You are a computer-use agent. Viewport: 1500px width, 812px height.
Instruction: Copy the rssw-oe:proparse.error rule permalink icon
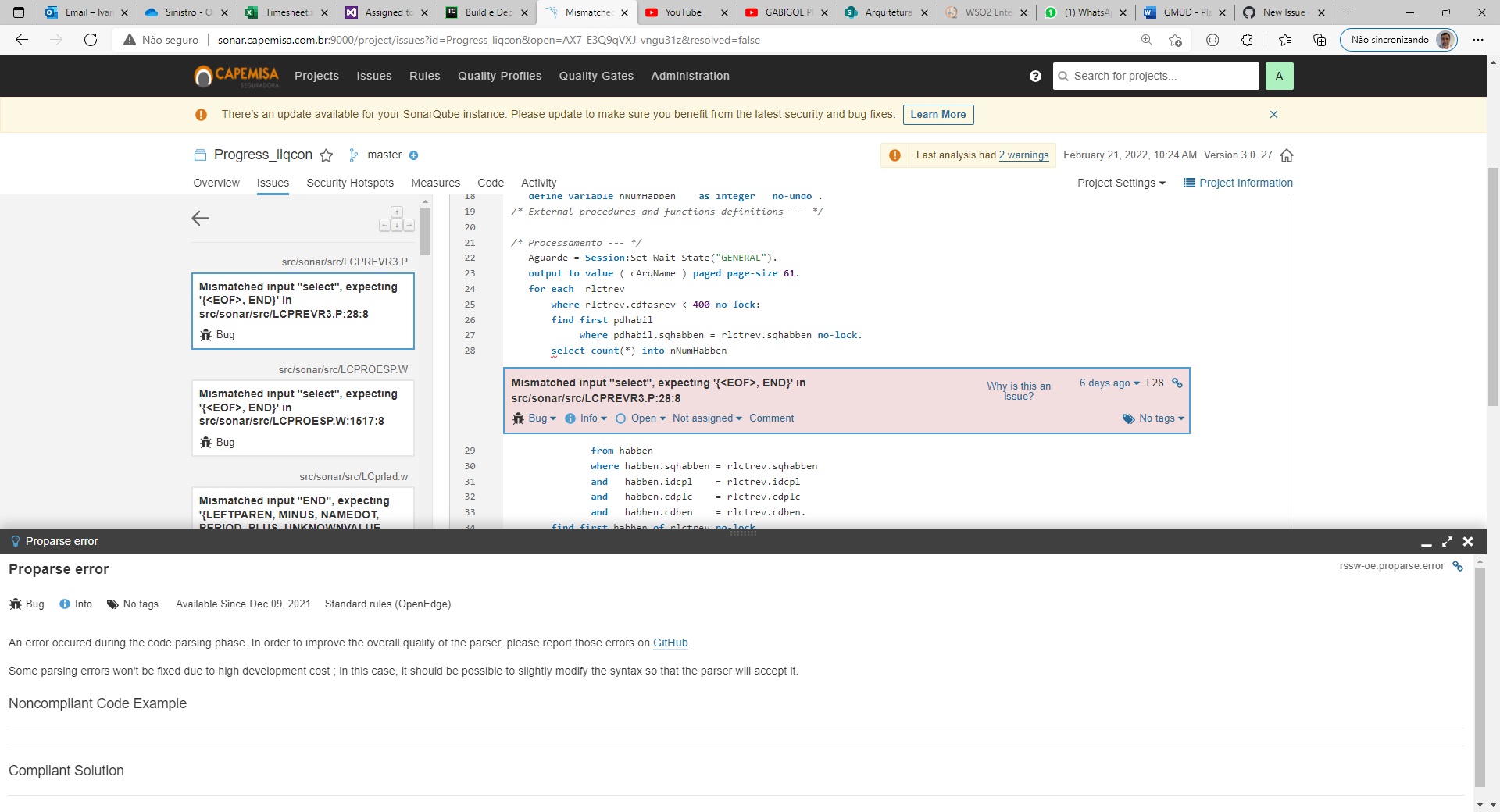point(1458,566)
